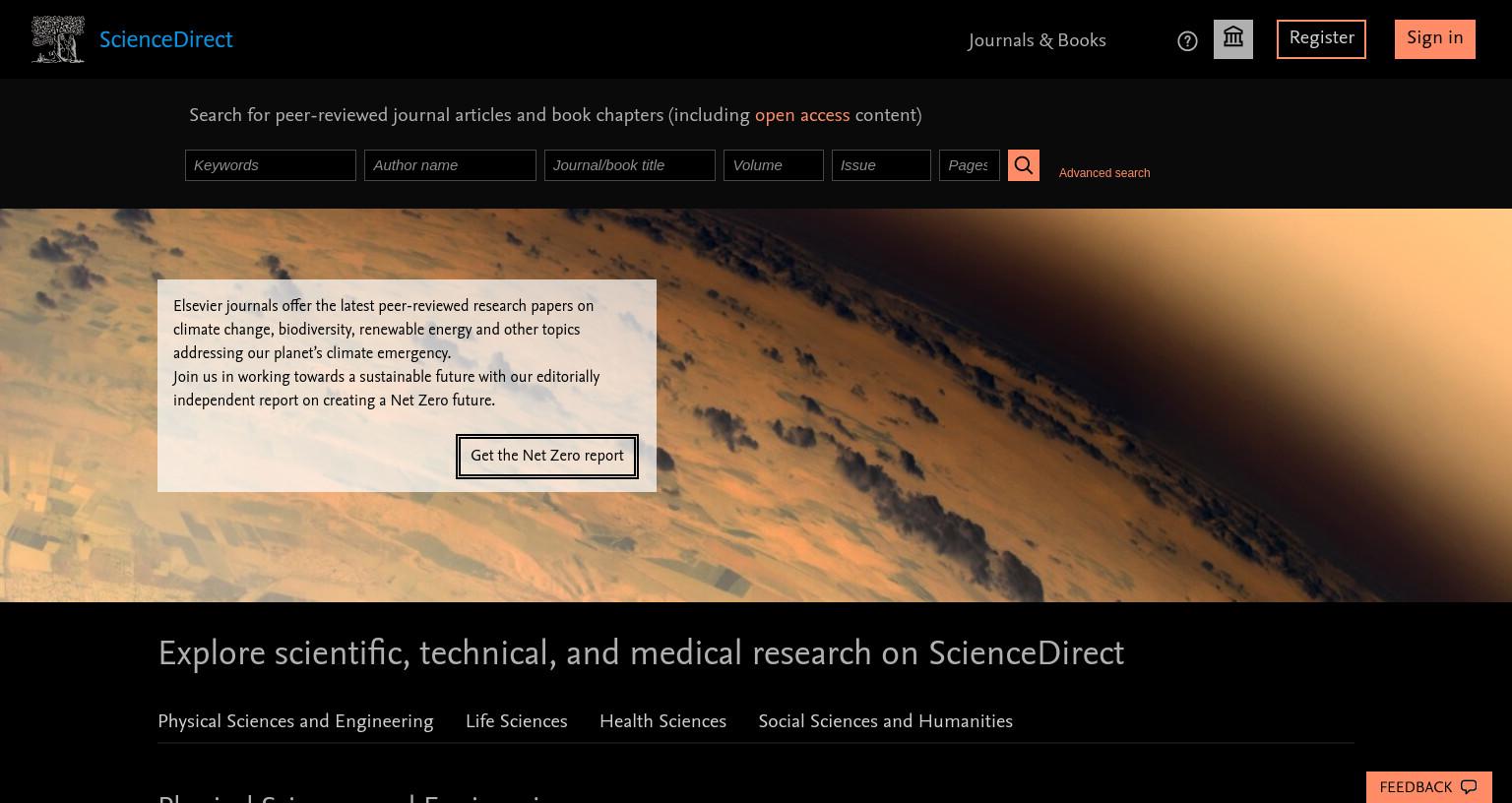This screenshot has height=803, width=1512.
Task: Focus the Pages field
Action: click(970, 165)
